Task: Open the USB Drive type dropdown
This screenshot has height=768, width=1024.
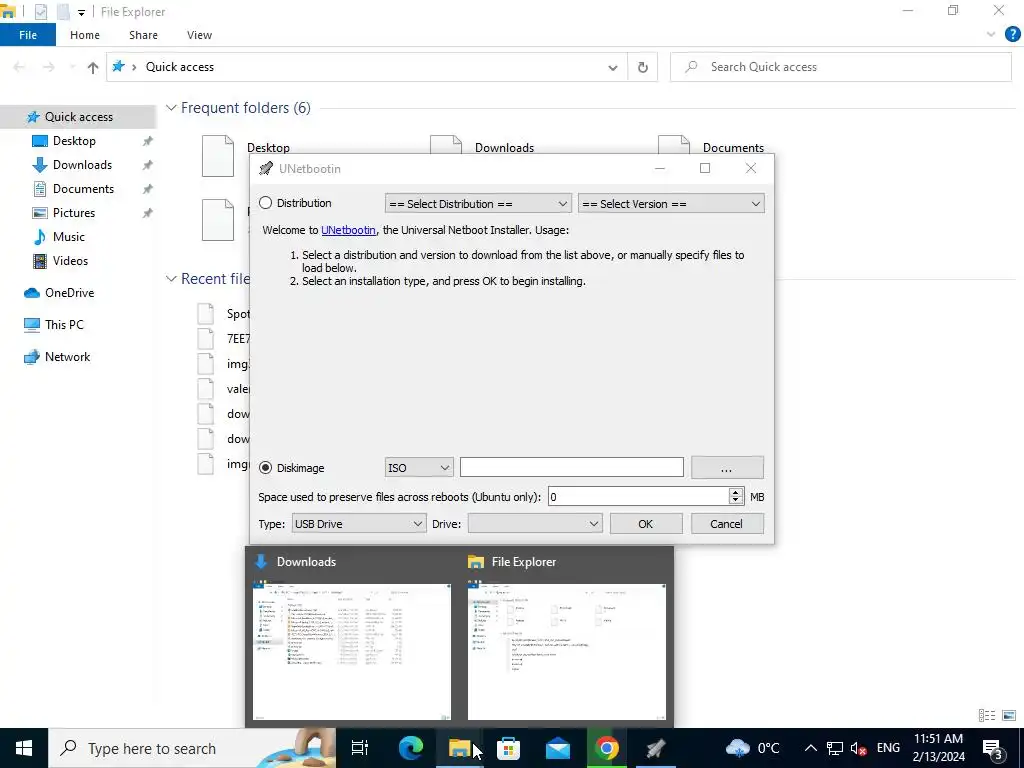Action: point(359,524)
